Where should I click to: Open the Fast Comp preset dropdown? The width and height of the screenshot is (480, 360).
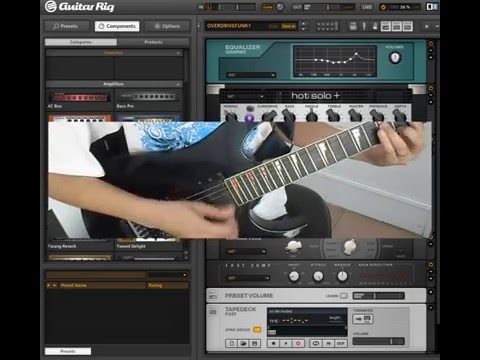click(249, 278)
